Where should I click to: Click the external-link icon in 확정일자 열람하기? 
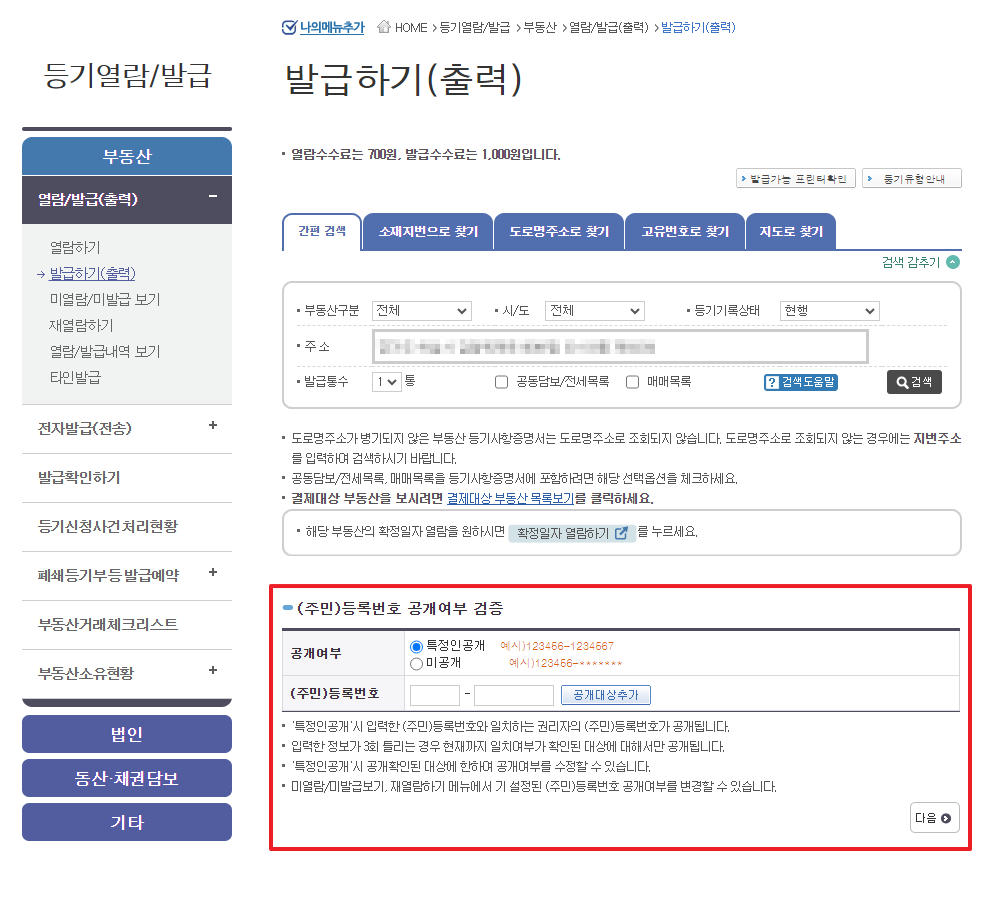(620, 533)
